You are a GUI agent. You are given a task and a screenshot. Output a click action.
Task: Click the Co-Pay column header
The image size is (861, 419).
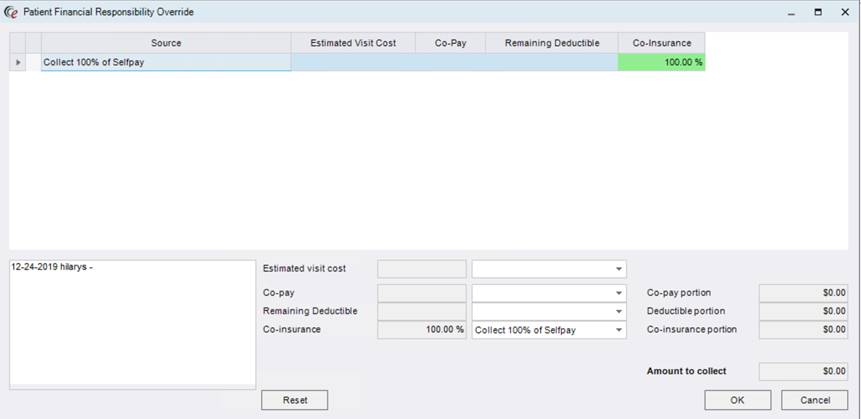(450, 43)
